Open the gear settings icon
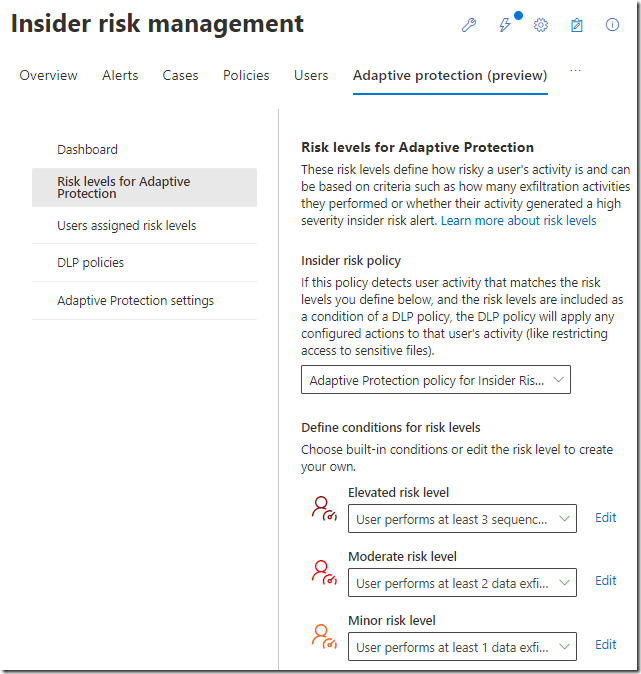Viewport: 641px width, 674px height. pos(541,25)
